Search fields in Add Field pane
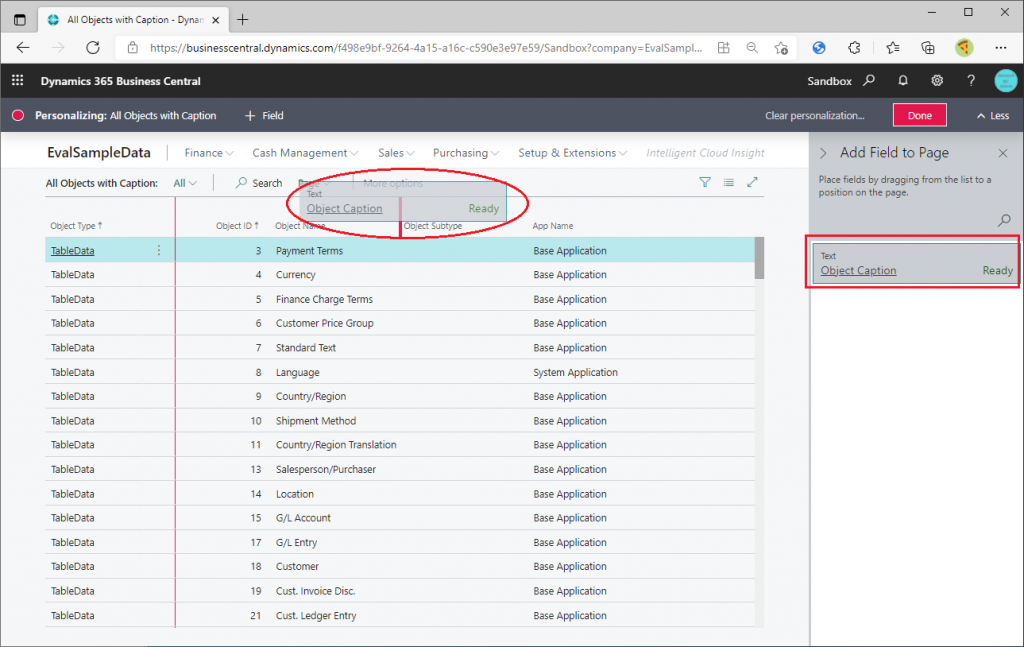 [1004, 220]
